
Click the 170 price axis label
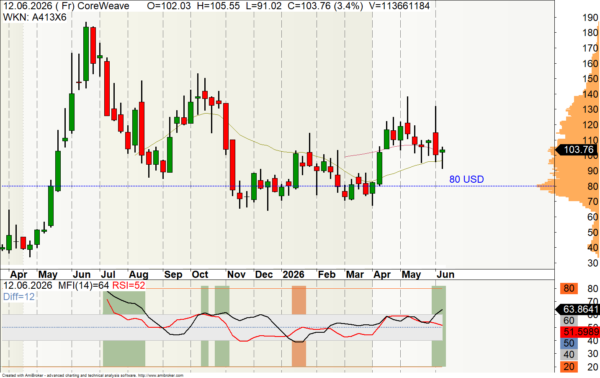pos(590,48)
